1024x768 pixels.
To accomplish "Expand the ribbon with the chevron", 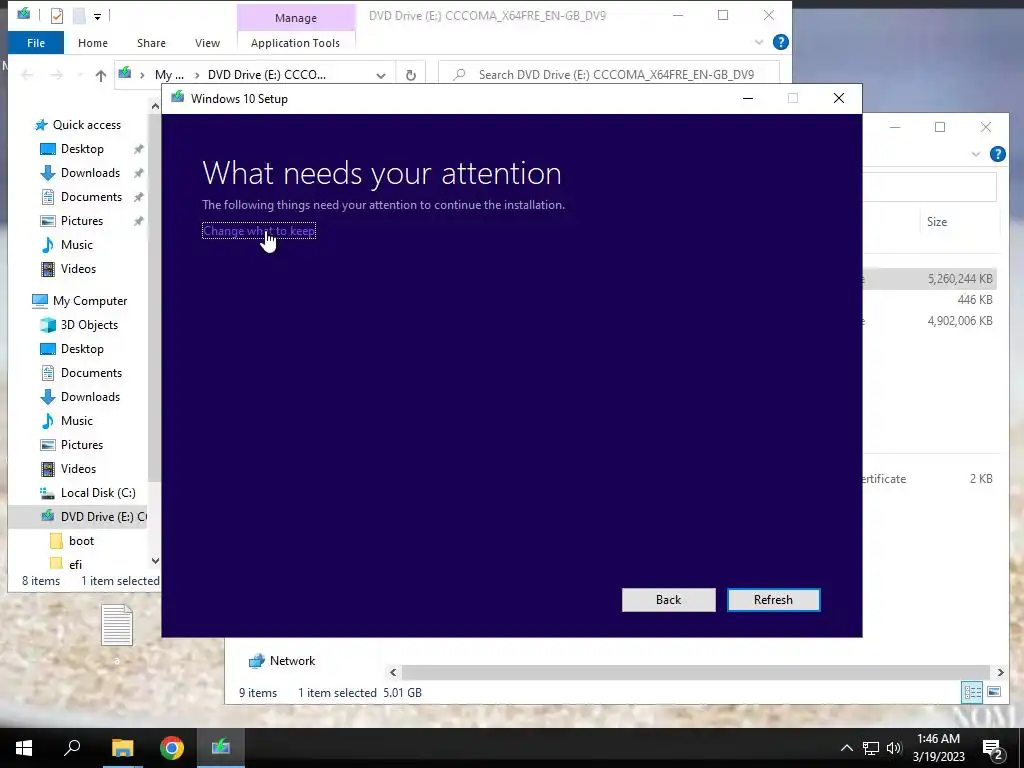I will [759, 42].
